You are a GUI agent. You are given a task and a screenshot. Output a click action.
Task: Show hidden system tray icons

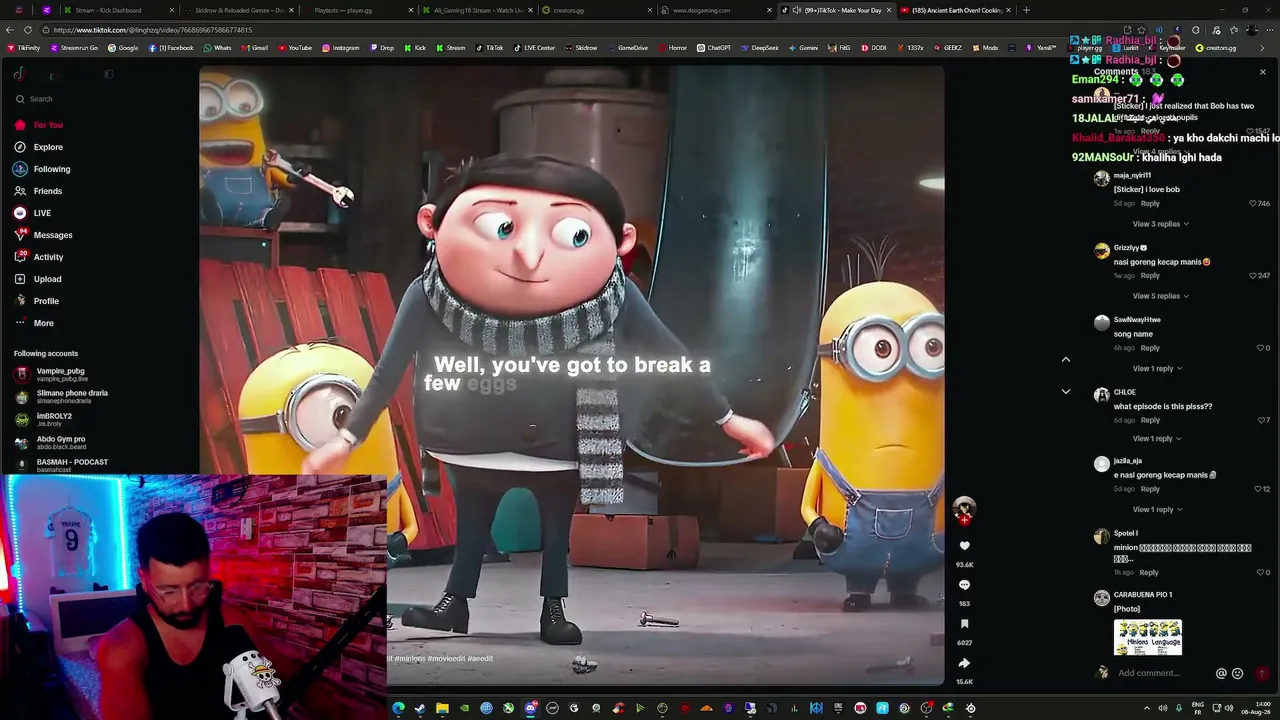(1147, 709)
